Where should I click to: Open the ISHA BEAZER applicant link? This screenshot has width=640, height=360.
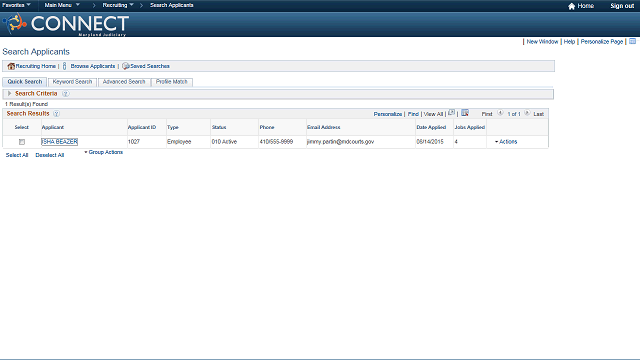60,142
